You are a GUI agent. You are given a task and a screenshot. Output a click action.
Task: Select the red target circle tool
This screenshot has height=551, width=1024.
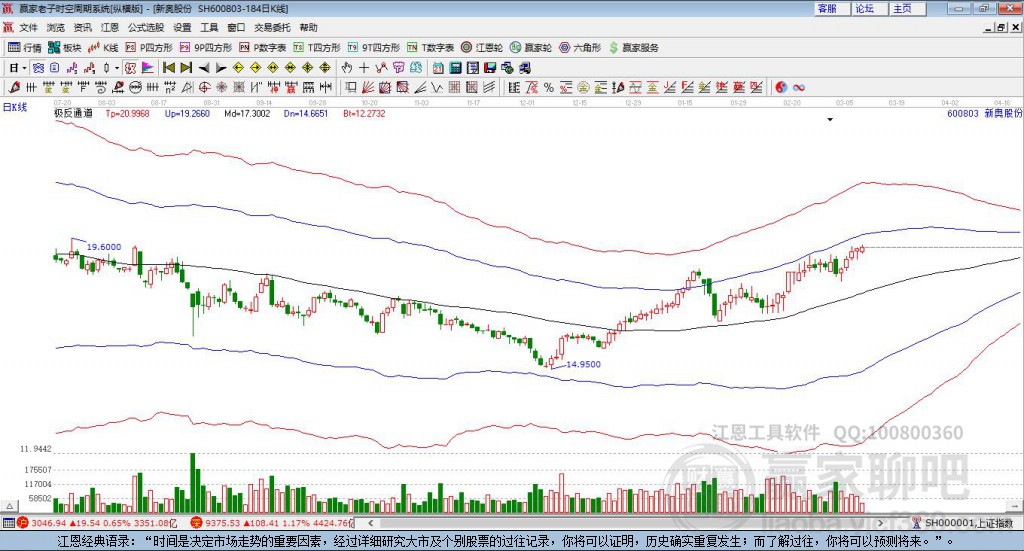pyautogui.click(x=204, y=87)
